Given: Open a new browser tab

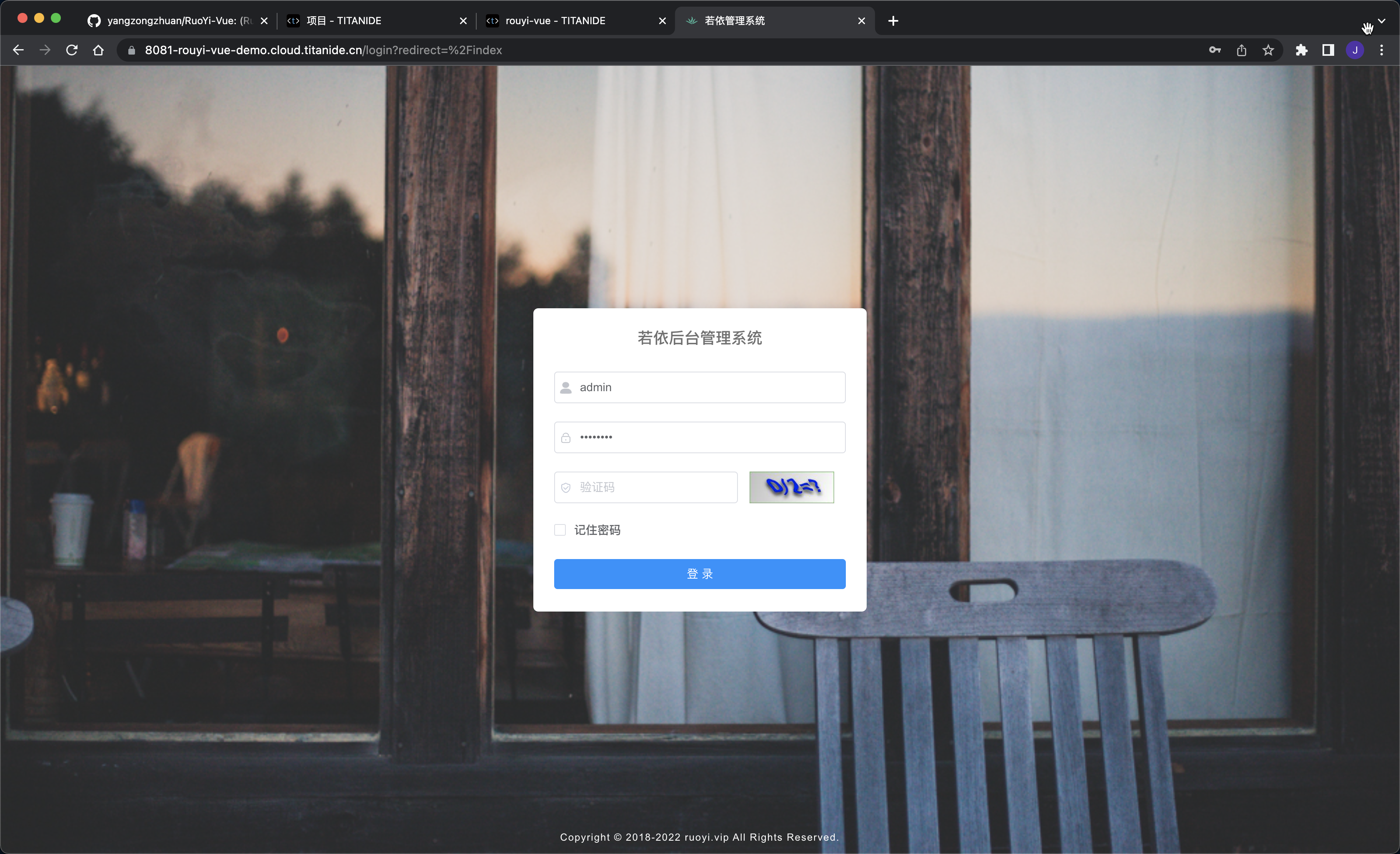Looking at the screenshot, I should point(893,20).
